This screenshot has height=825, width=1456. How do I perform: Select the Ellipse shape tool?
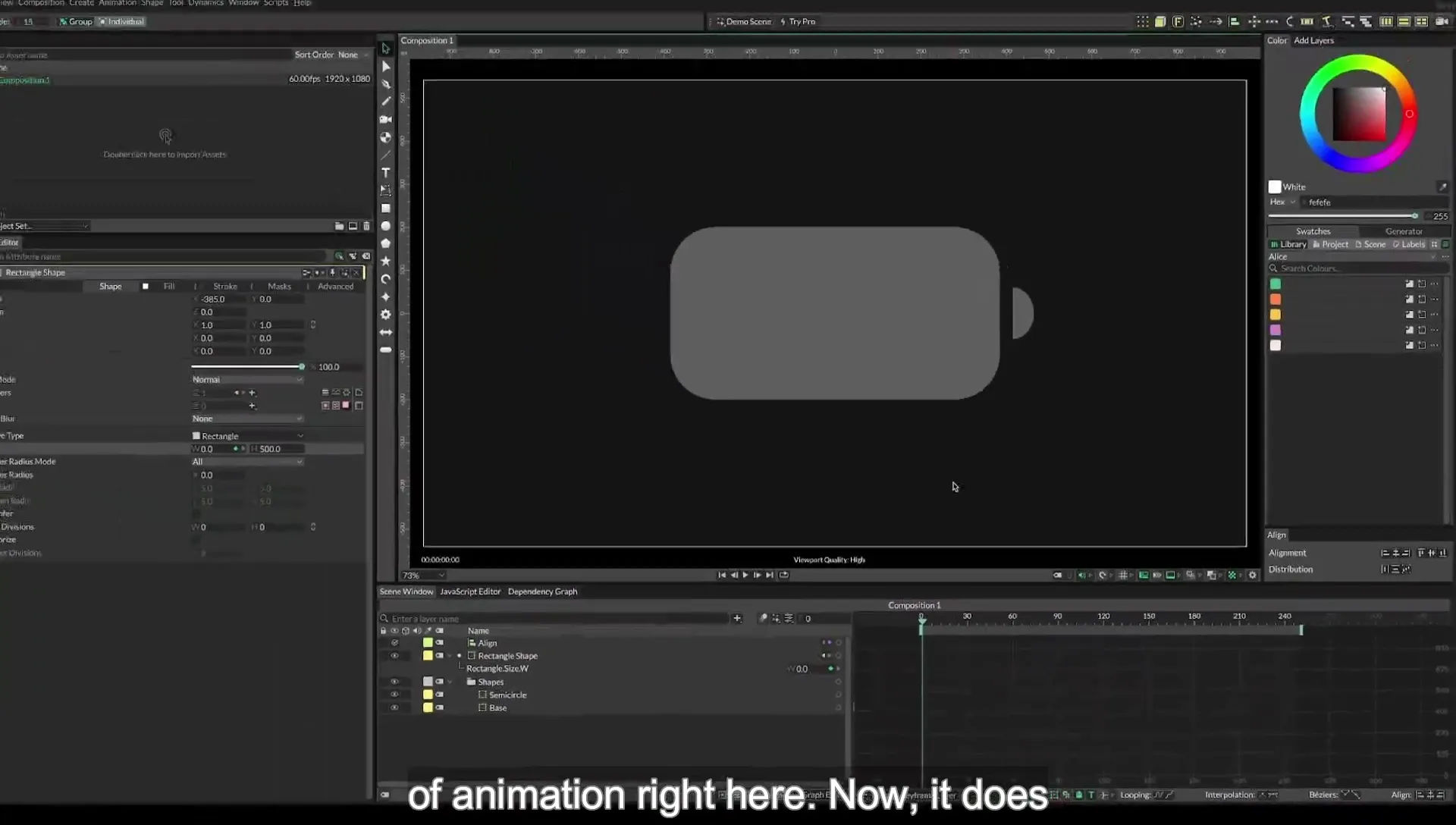(385, 226)
